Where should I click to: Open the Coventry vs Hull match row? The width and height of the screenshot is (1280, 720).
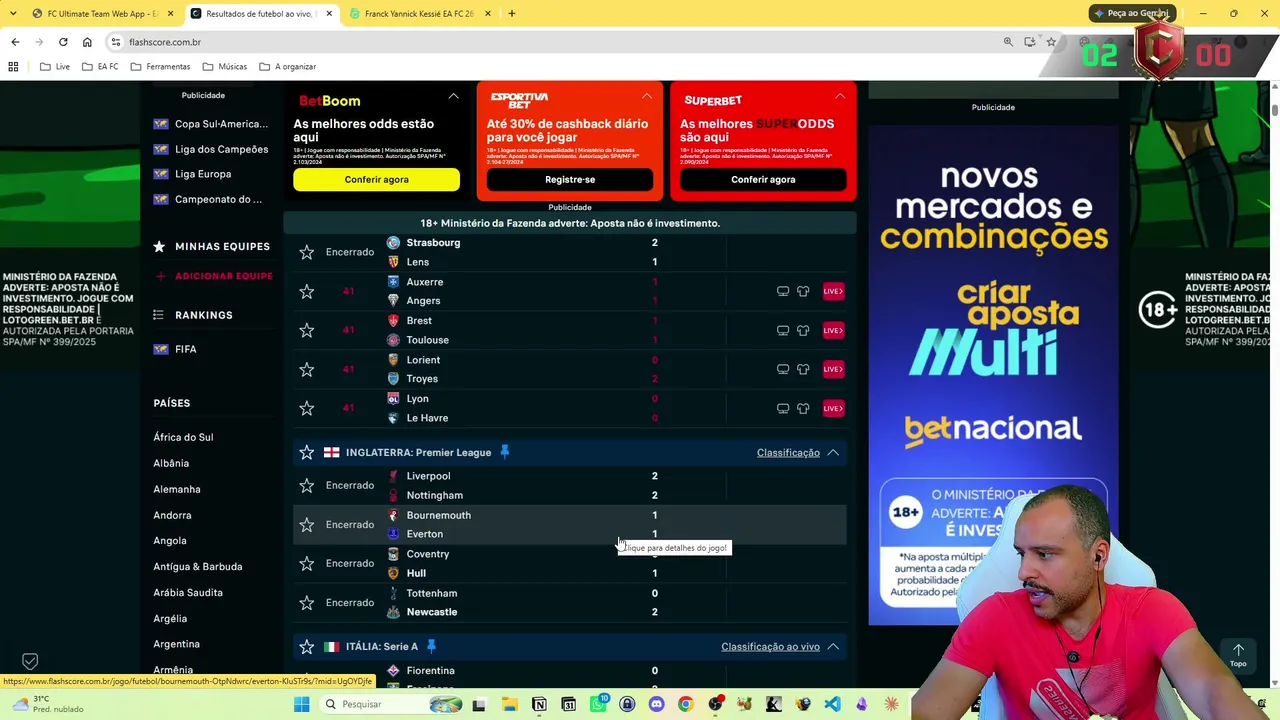[570, 563]
